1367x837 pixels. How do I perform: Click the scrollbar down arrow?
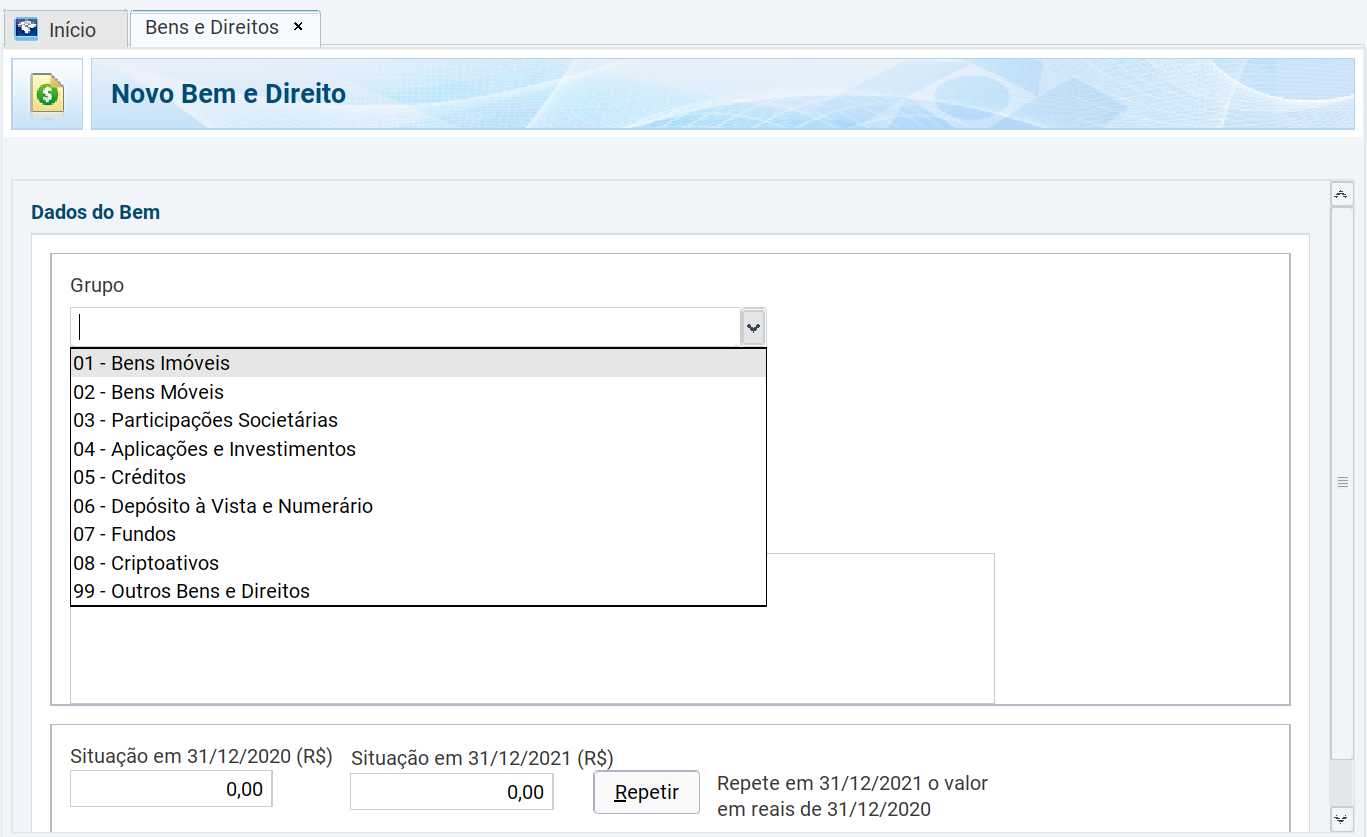(1342, 818)
